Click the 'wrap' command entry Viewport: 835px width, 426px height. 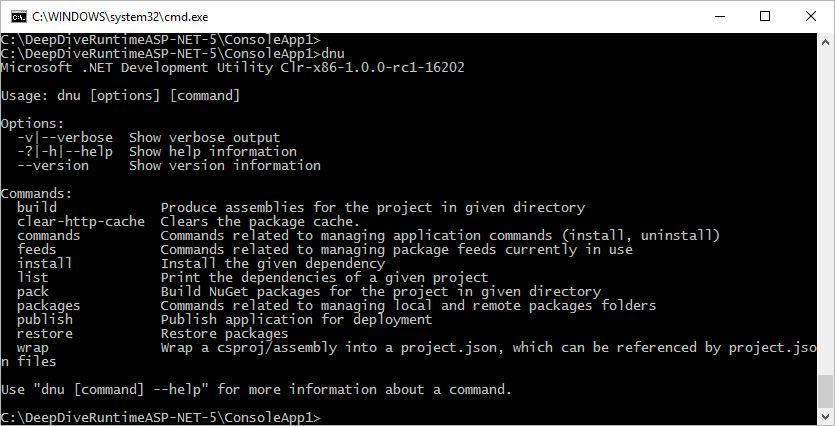(x=33, y=348)
